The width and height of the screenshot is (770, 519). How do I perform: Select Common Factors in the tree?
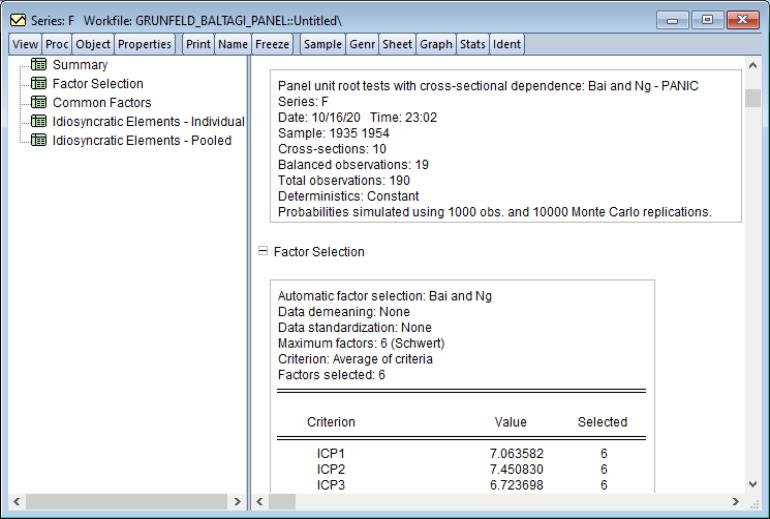pos(102,103)
